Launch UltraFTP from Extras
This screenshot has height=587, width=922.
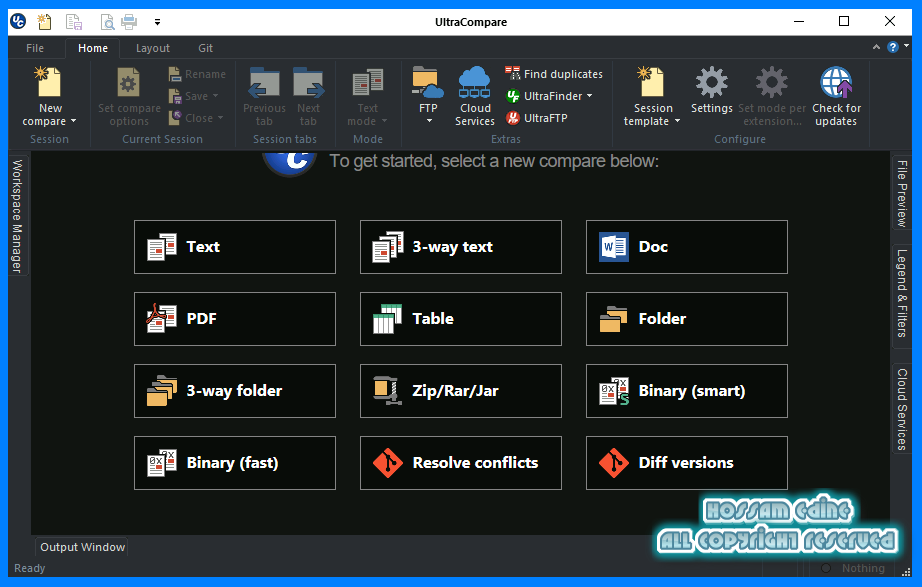537,118
